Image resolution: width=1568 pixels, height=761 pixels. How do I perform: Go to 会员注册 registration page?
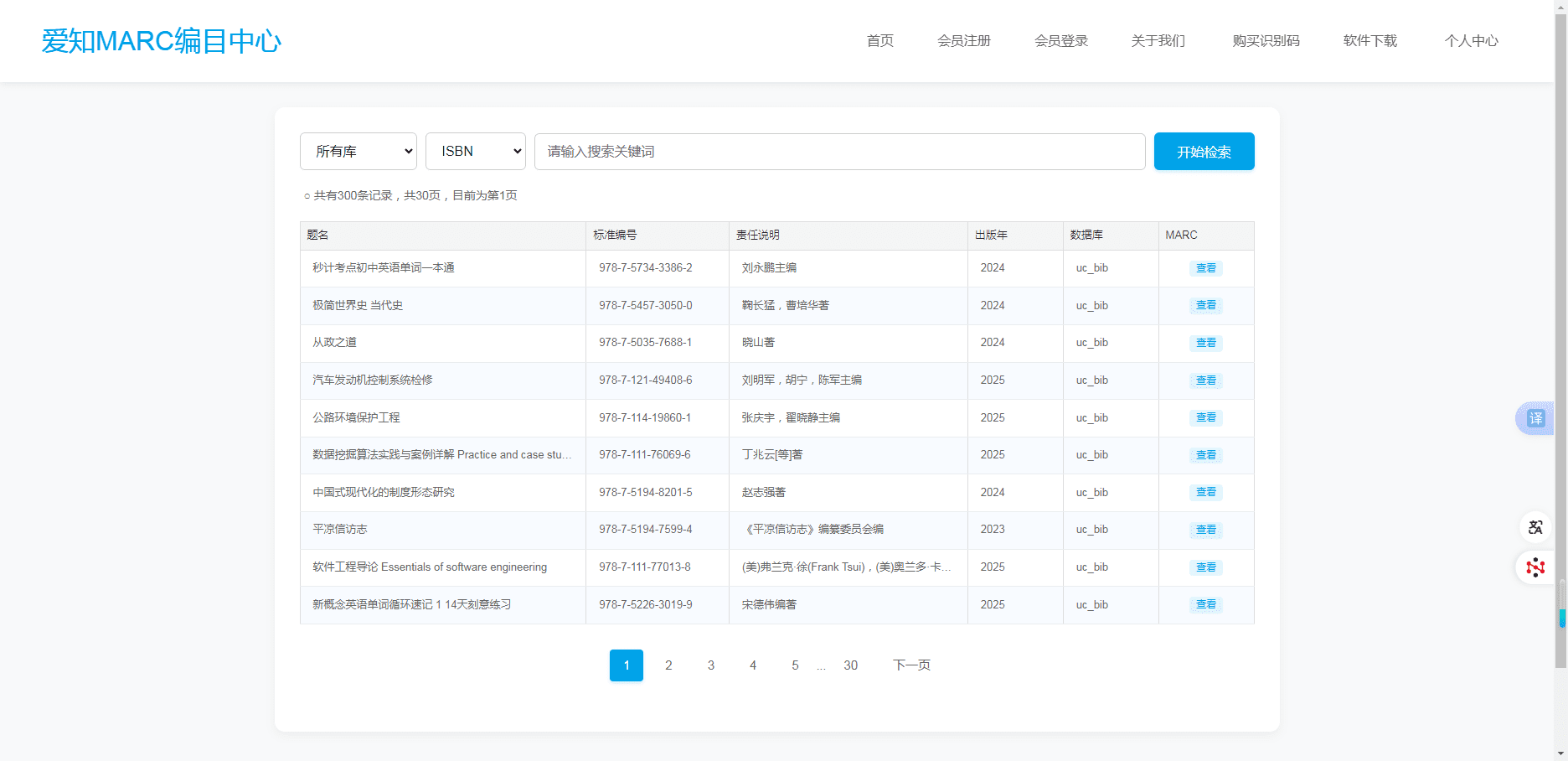pos(964,41)
